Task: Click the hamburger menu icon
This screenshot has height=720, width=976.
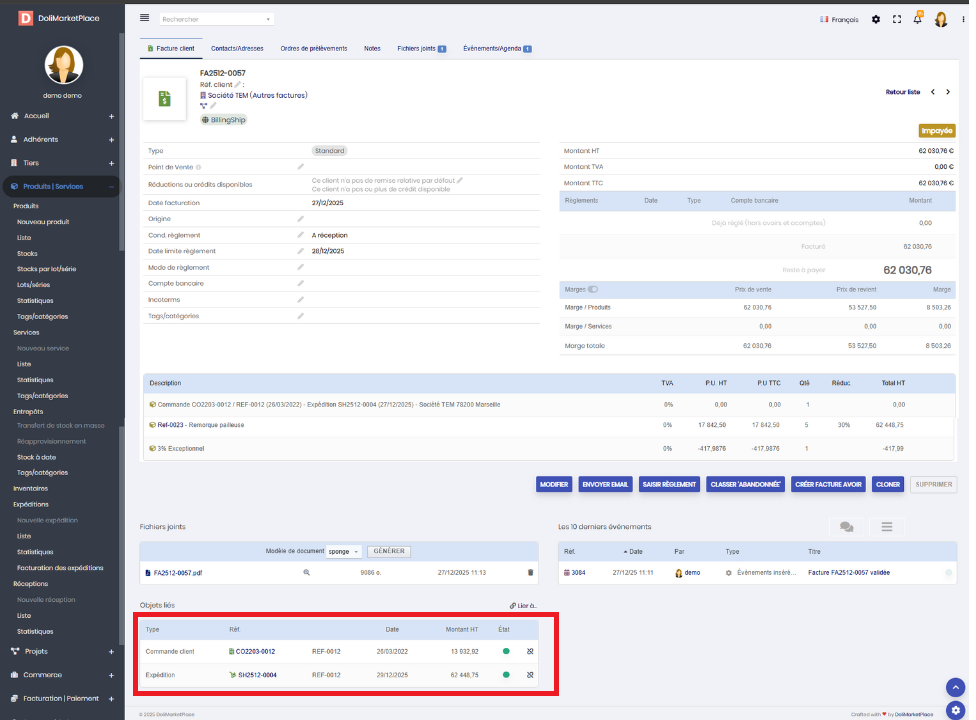Action: [x=144, y=18]
